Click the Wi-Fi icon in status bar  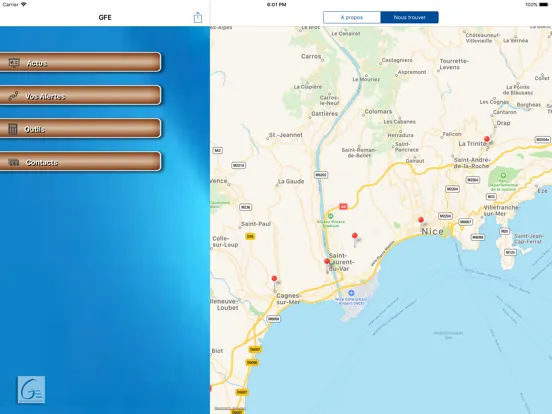pyautogui.click(x=24, y=5)
